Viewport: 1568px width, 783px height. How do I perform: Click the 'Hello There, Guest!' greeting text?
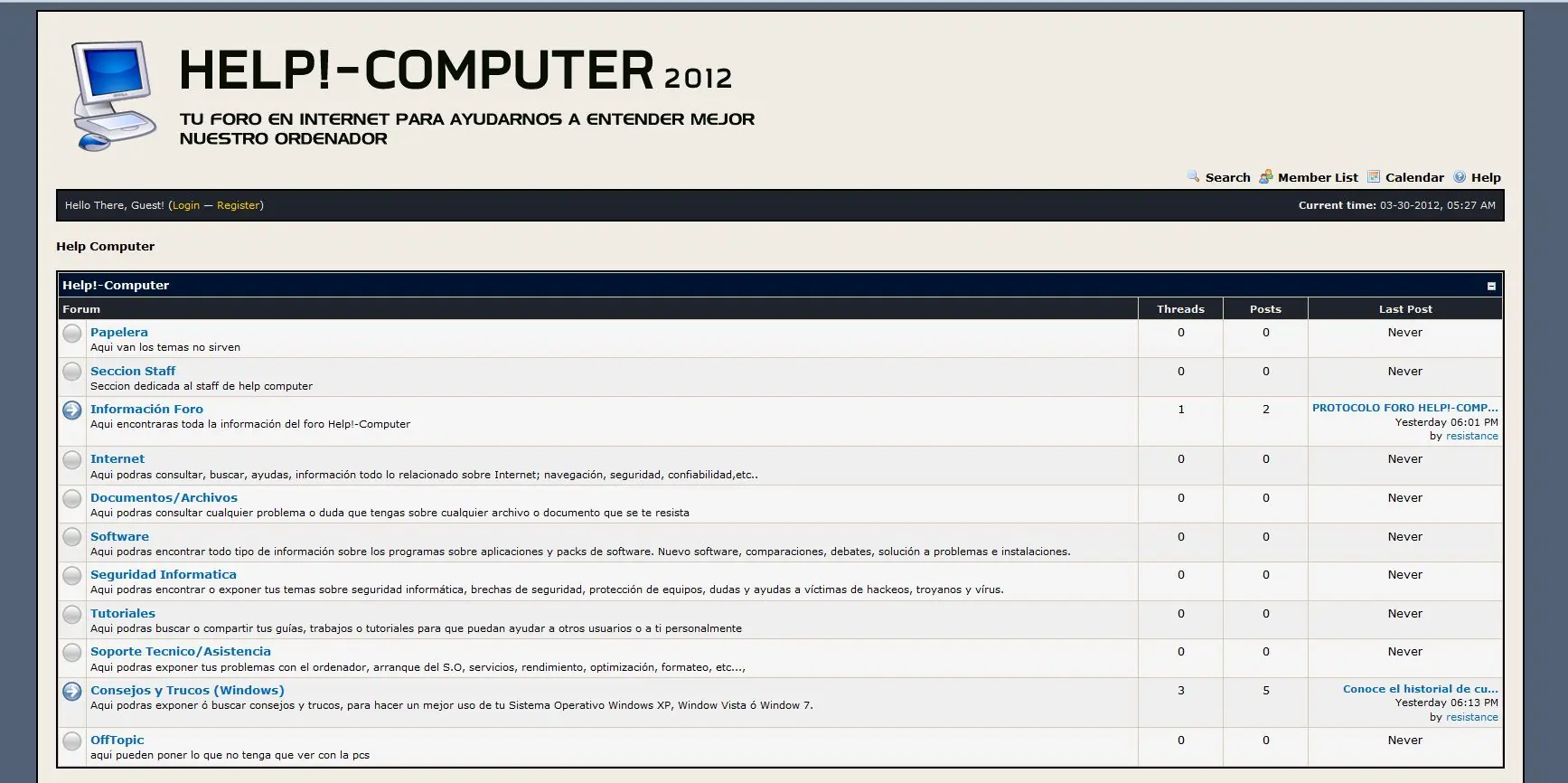tap(115, 205)
